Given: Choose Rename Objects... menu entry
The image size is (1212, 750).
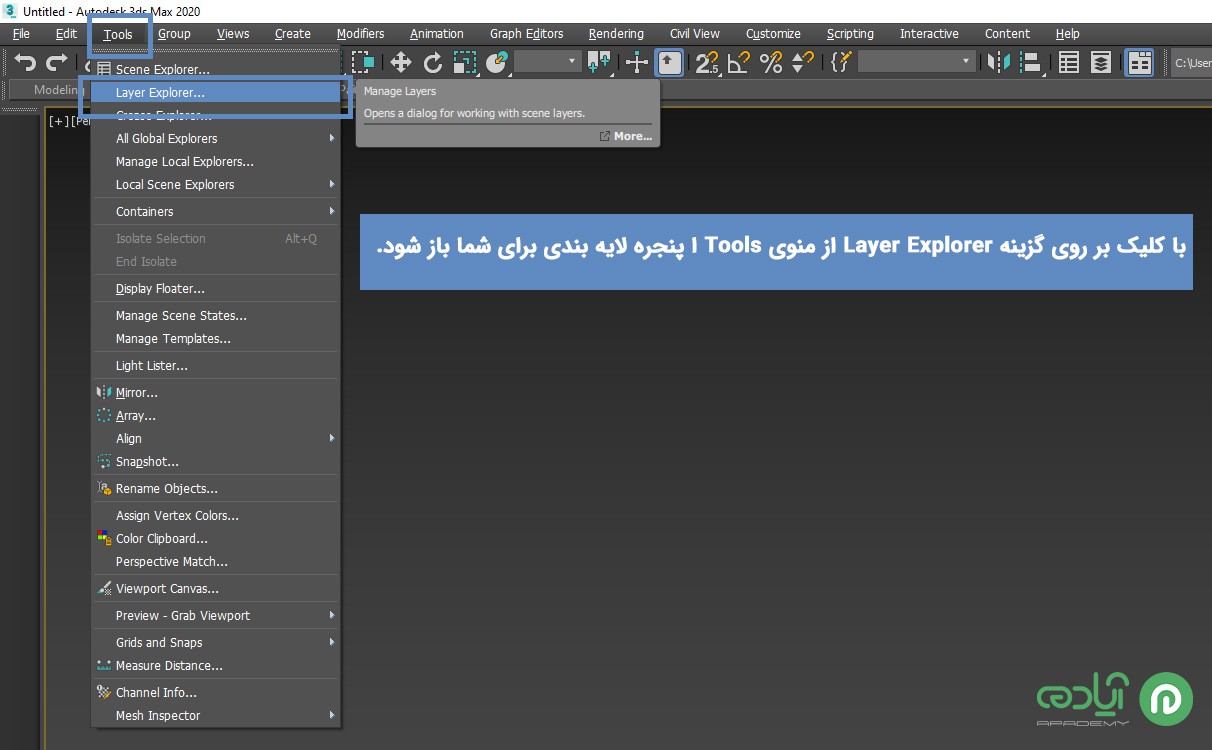Looking at the screenshot, I should 216,489.
